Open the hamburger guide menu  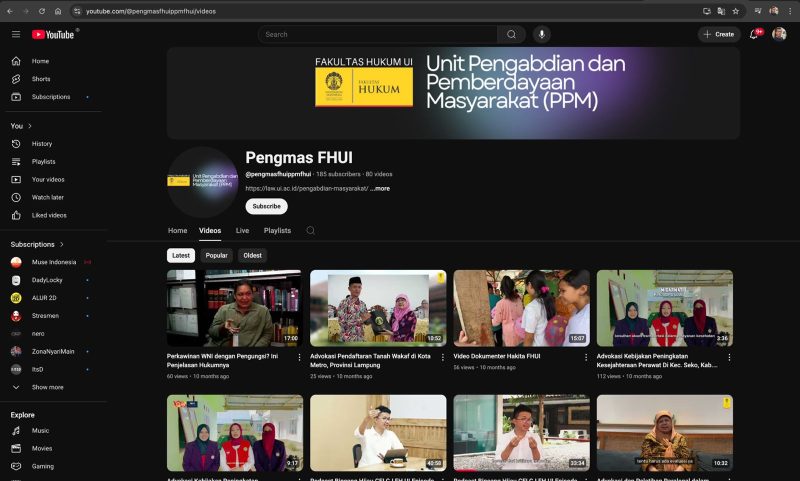coord(16,34)
